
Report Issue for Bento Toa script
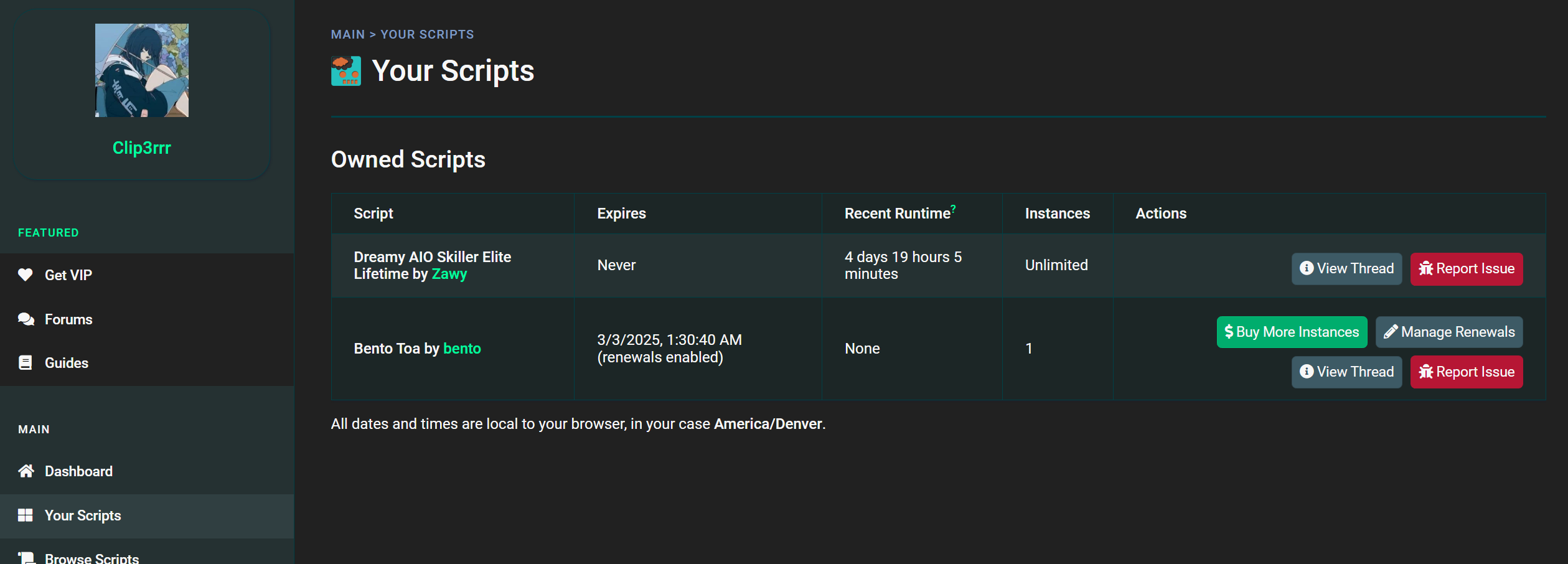1467,372
